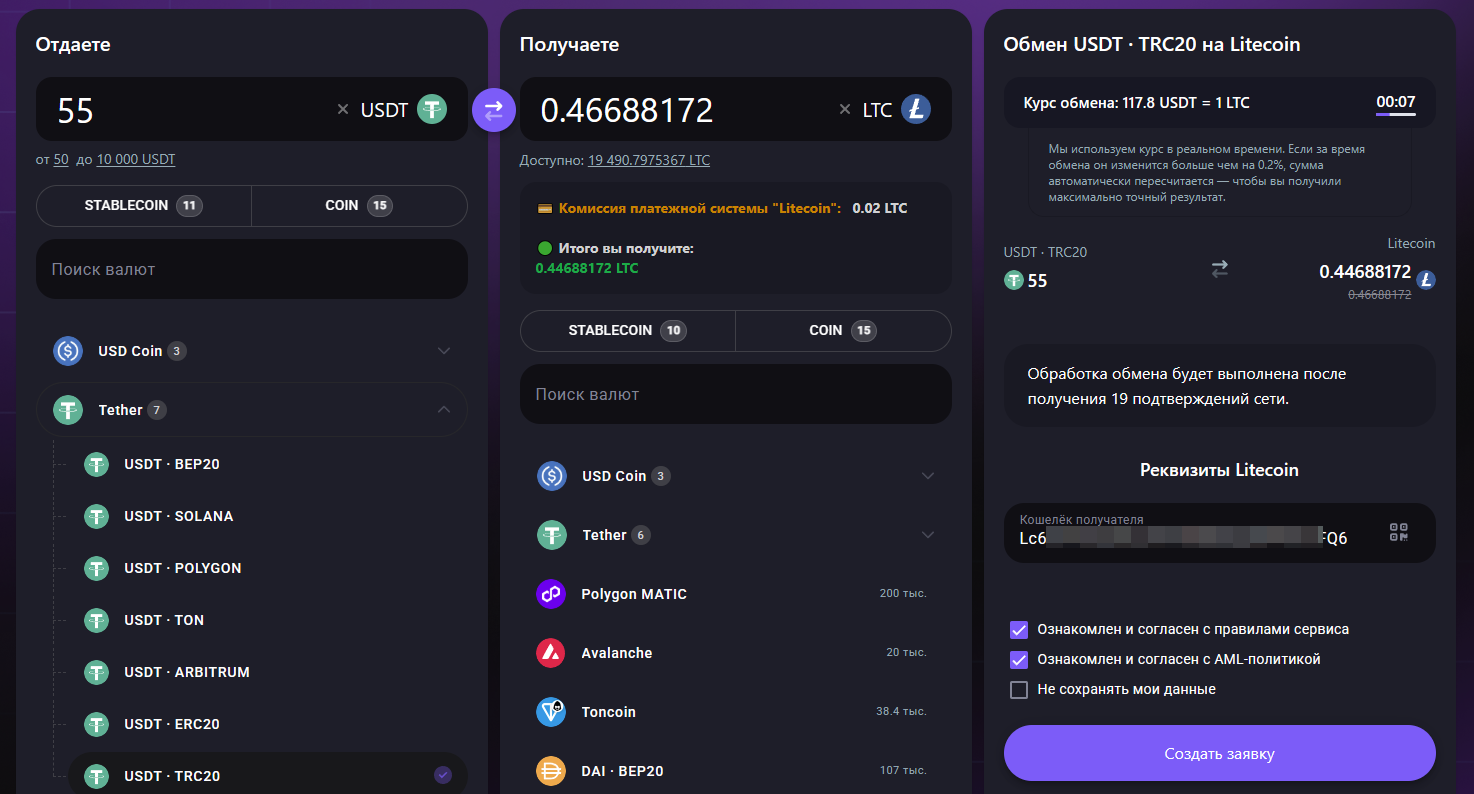Select the Avalanche coin icon

click(x=551, y=653)
